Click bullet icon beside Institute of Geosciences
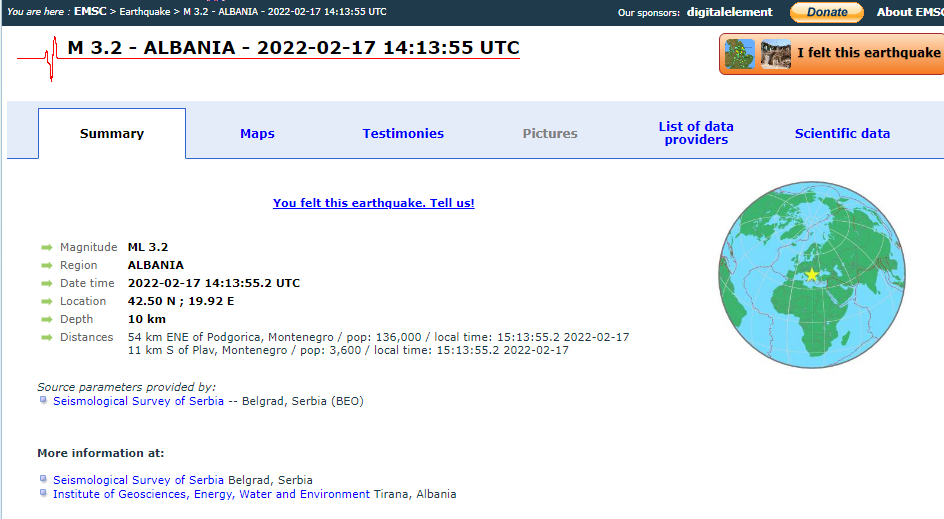Viewport: 944px width, 519px height. coord(43,493)
